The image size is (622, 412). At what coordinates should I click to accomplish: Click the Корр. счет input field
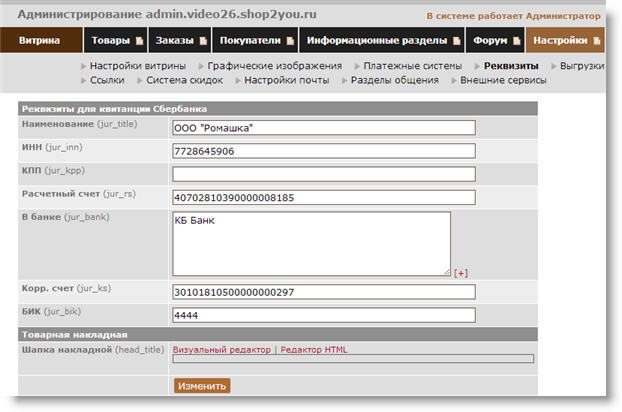pos(324,292)
